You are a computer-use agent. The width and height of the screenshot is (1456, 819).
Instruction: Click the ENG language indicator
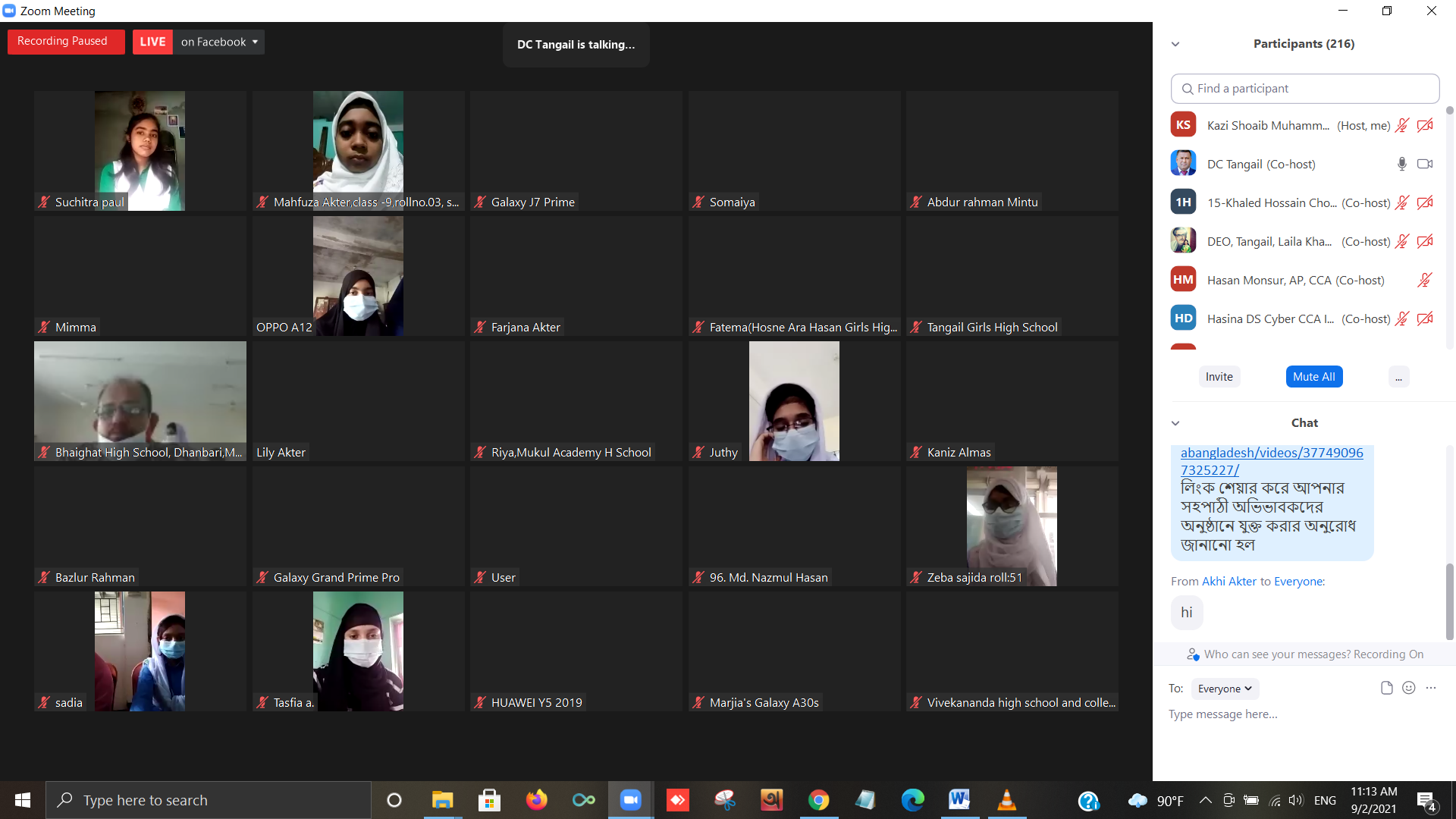(x=1325, y=800)
